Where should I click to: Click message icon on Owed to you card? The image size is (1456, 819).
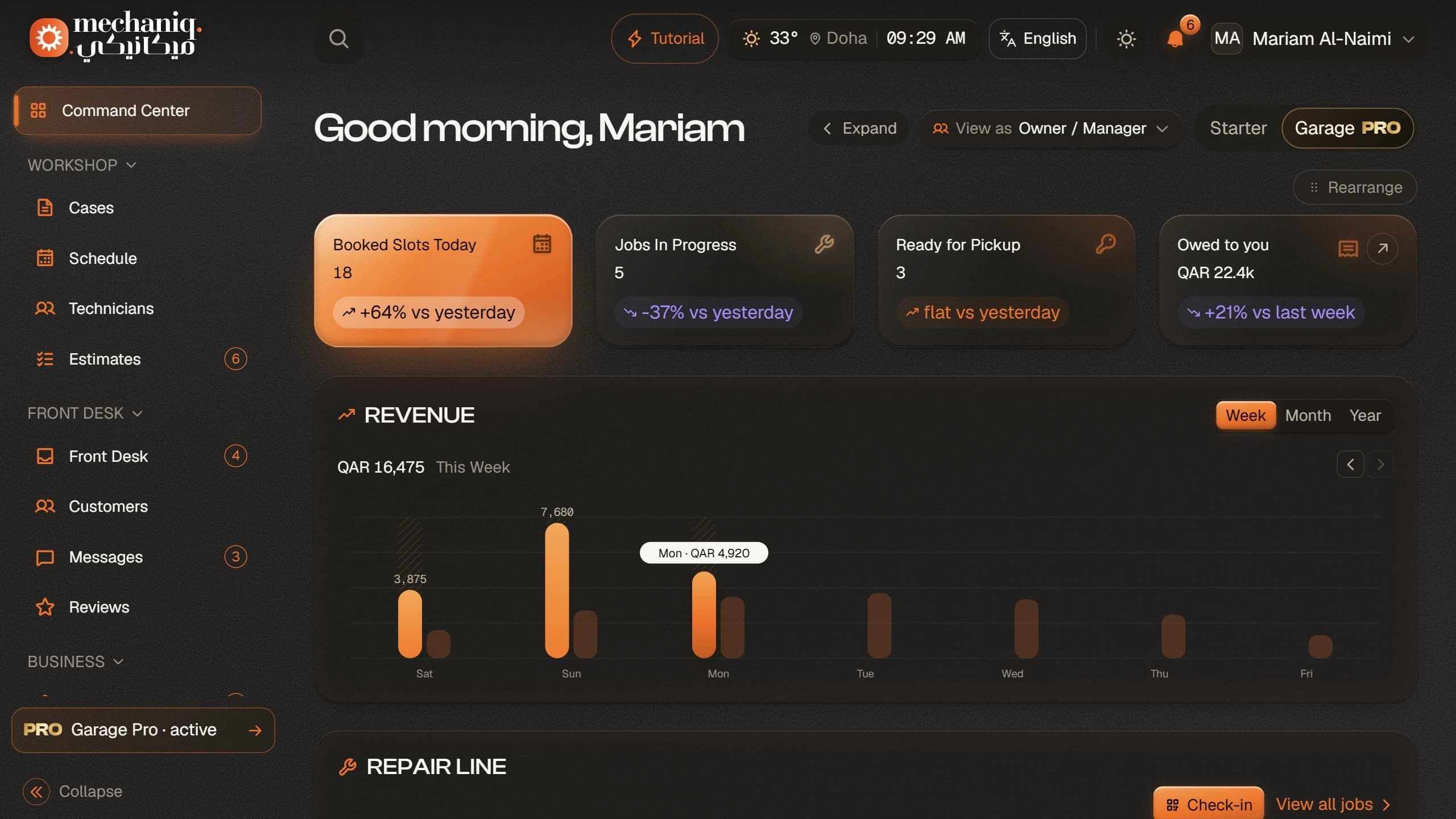tap(1348, 249)
